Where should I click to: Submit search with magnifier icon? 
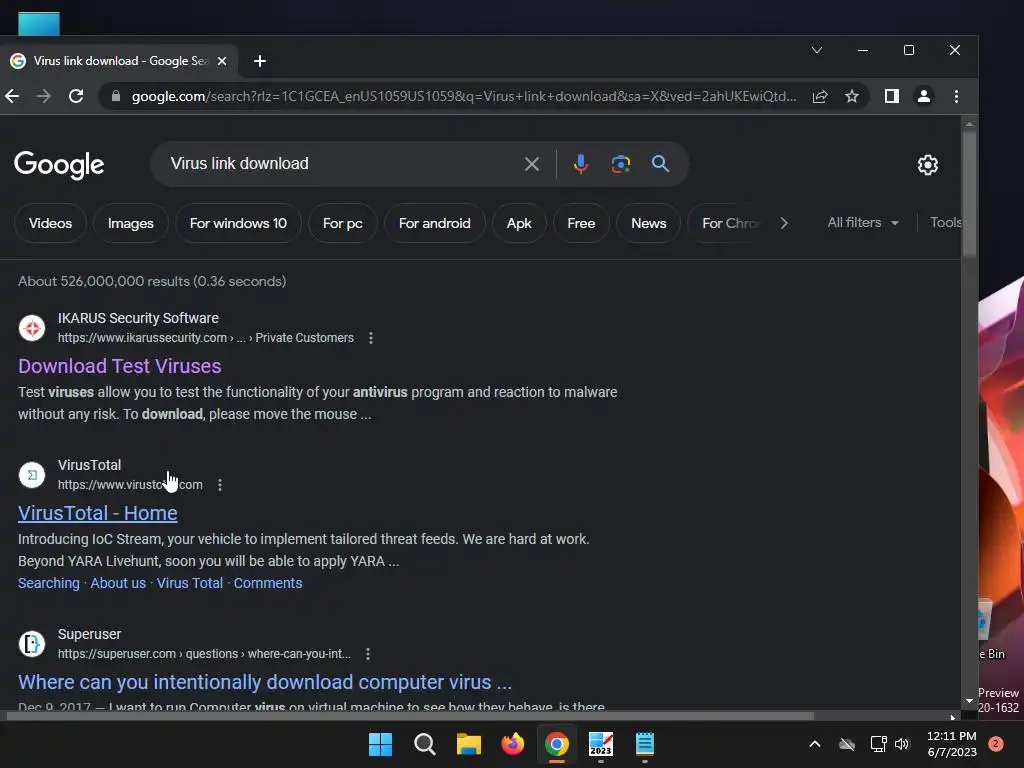(660, 164)
